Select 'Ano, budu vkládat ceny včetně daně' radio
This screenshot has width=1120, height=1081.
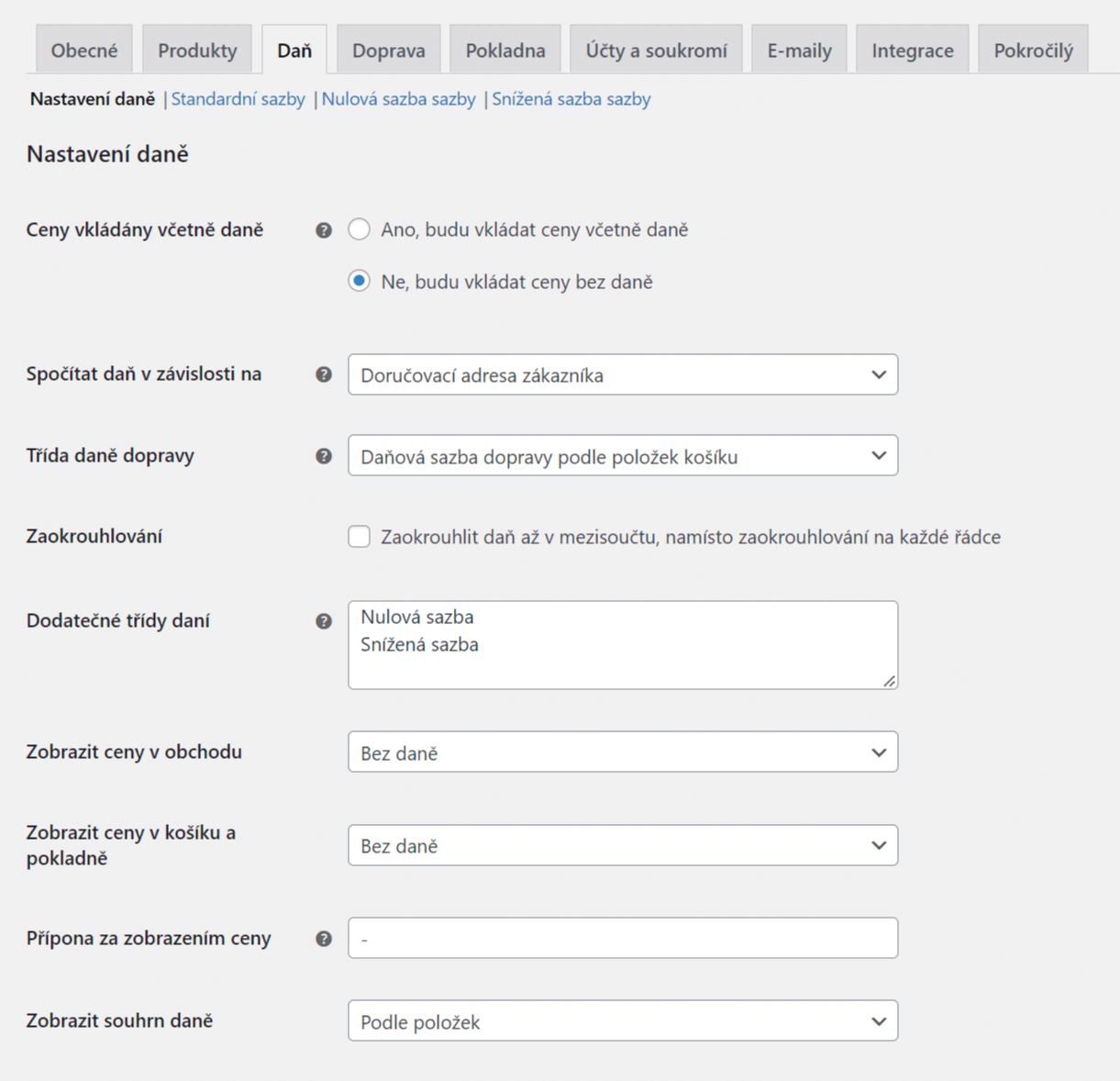click(x=360, y=229)
